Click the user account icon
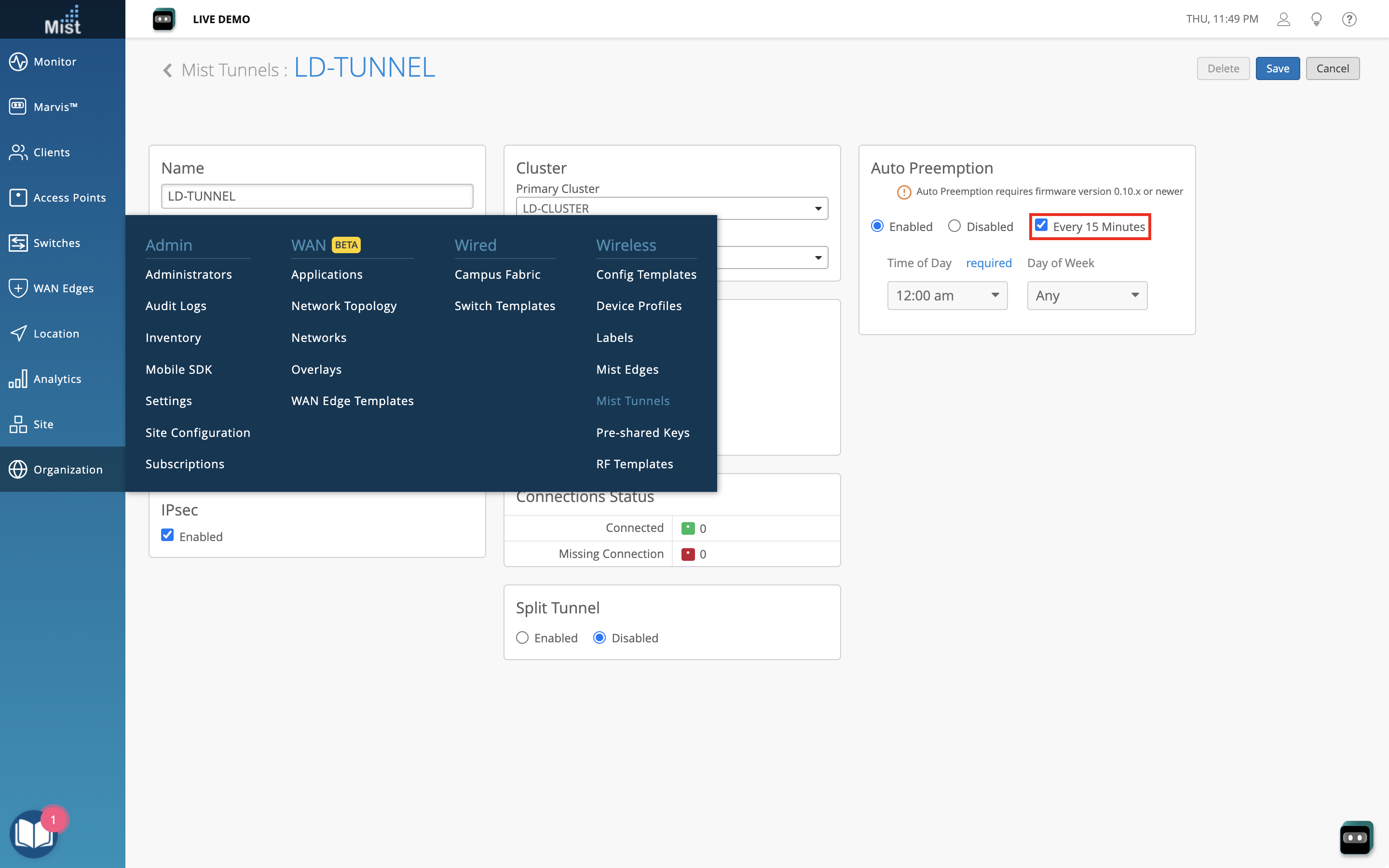This screenshot has height=868, width=1389. coord(1283,19)
